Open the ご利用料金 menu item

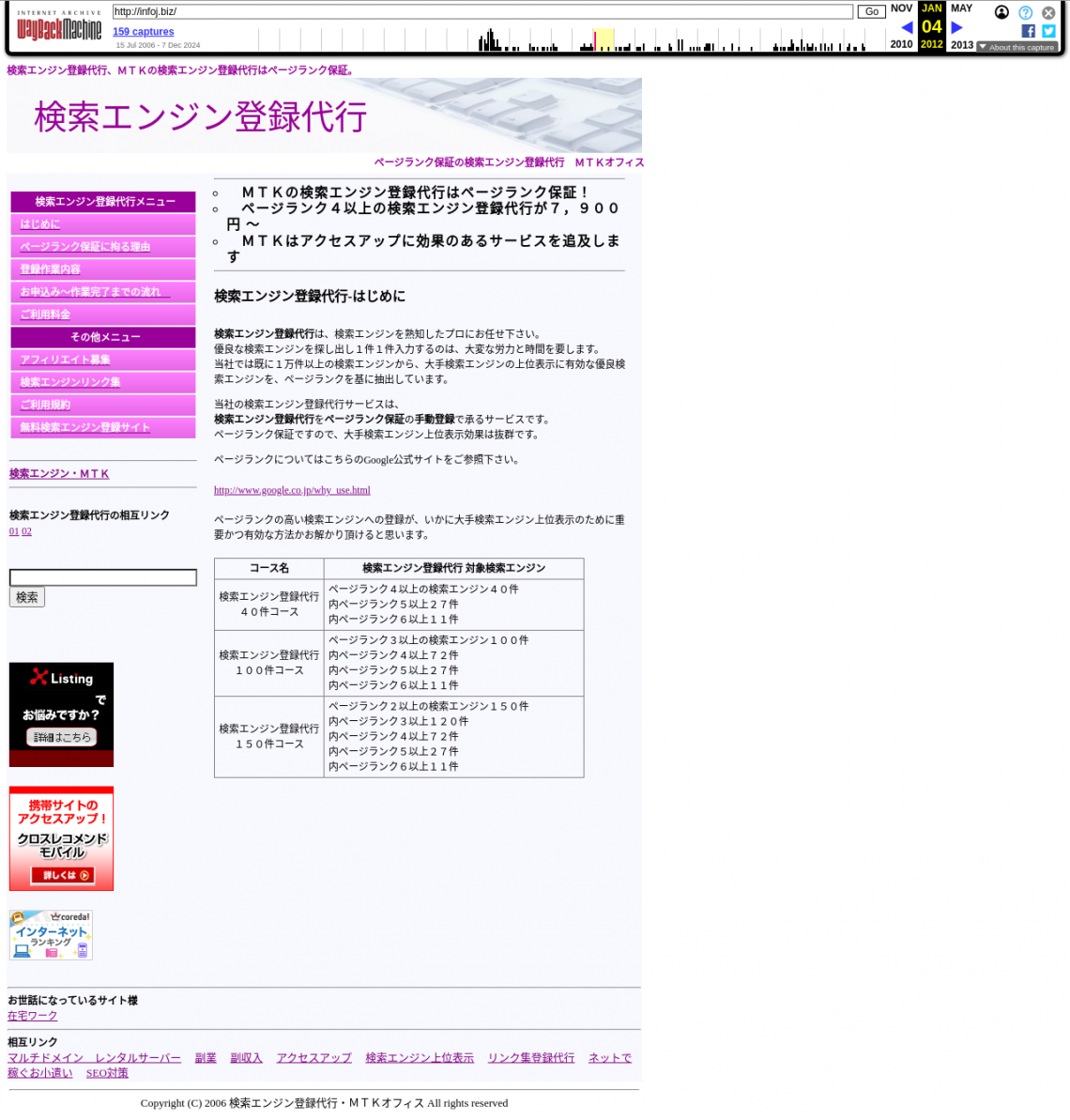click(x=45, y=315)
